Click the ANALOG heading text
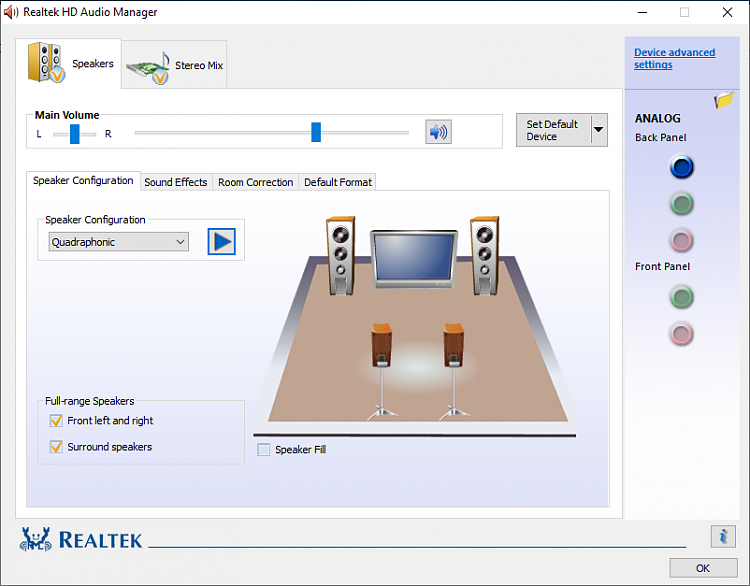 point(657,118)
